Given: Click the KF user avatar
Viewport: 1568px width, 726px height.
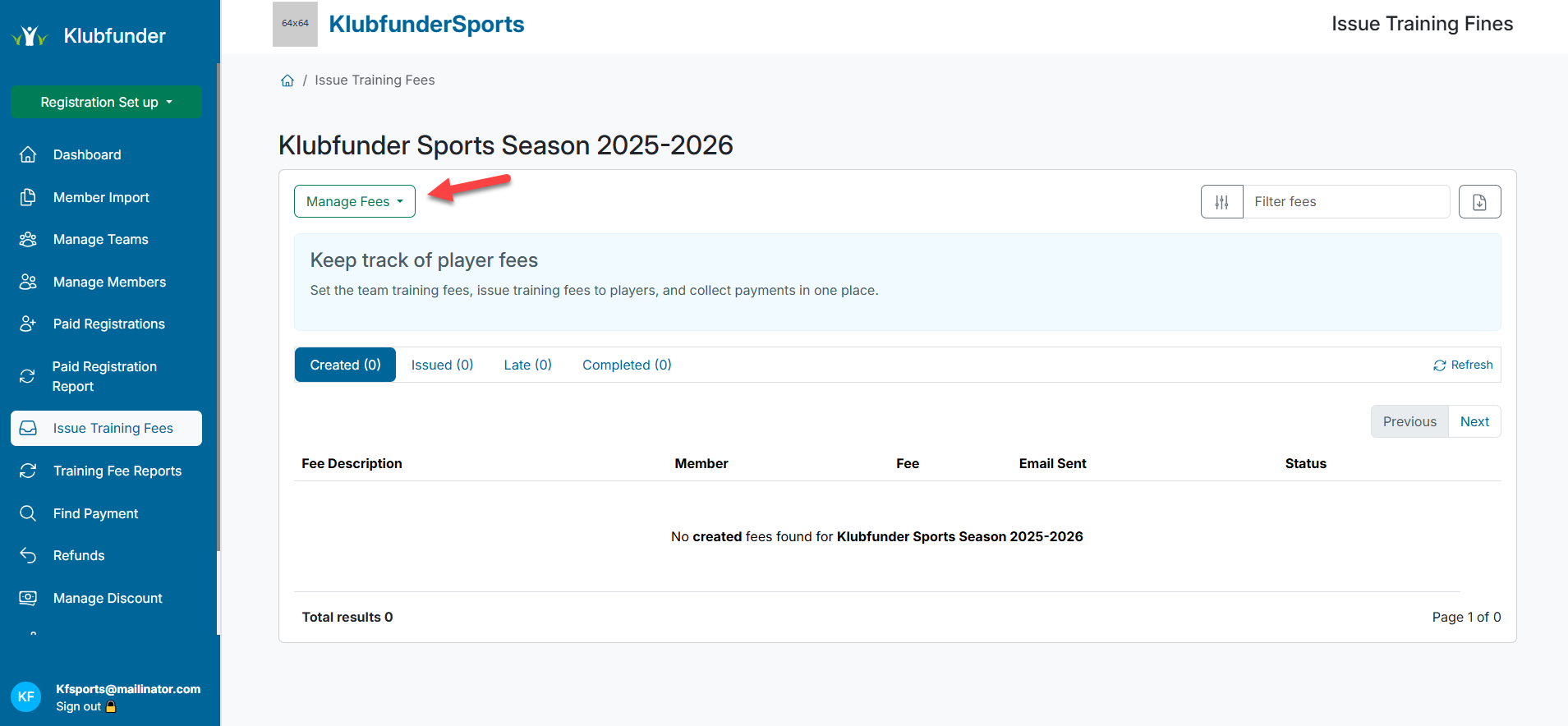Looking at the screenshot, I should point(26,696).
